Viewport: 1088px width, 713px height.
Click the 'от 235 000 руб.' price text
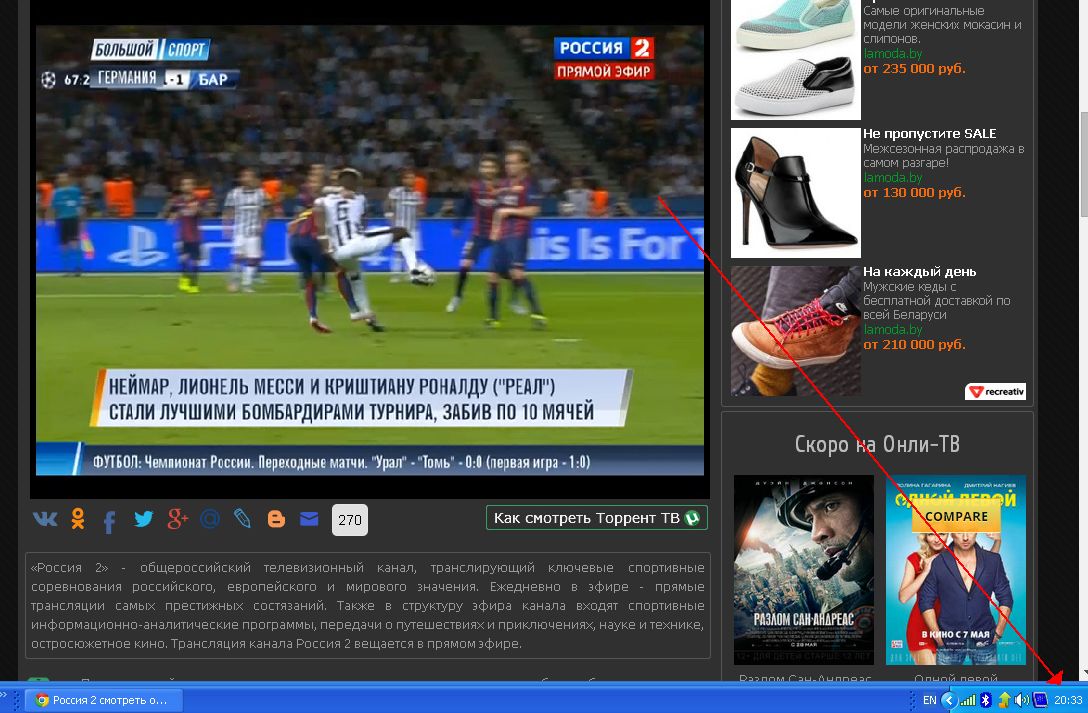pyautogui.click(x=914, y=69)
